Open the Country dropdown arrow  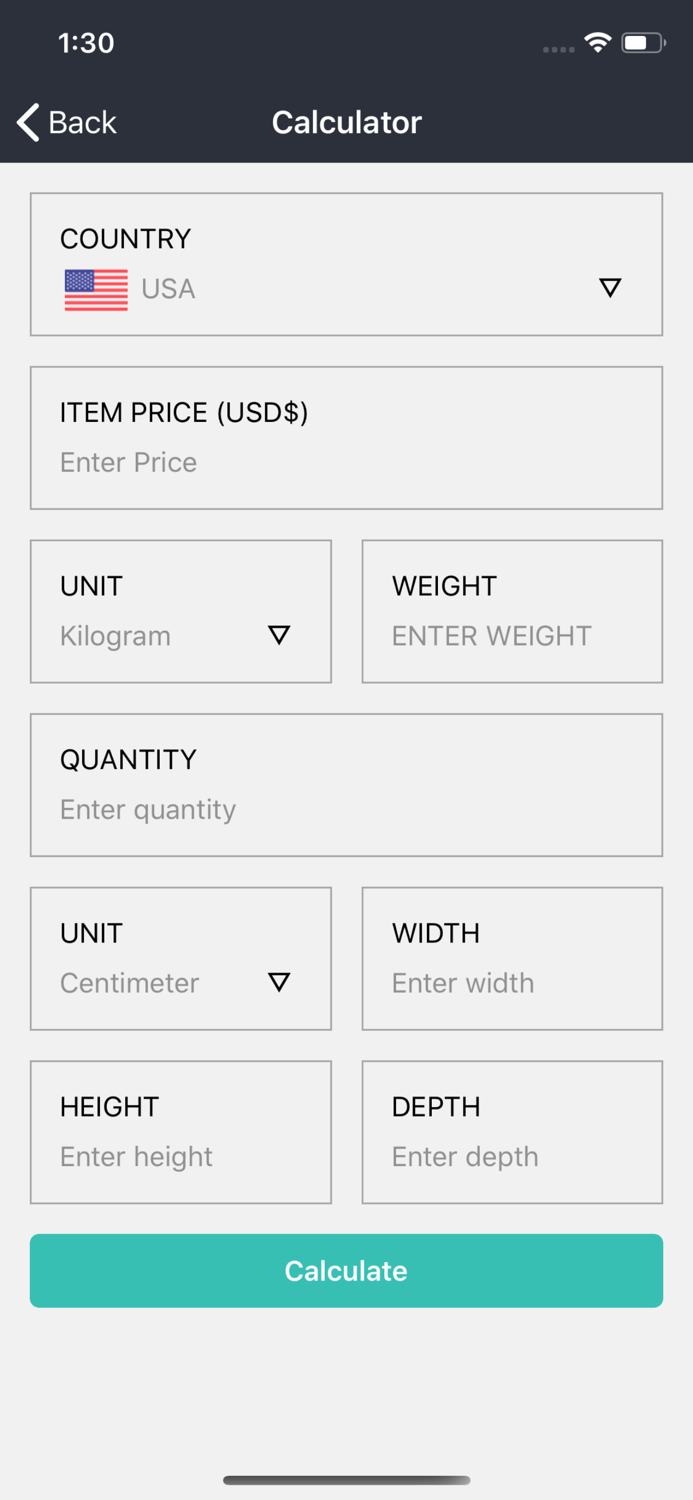coord(610,288)
